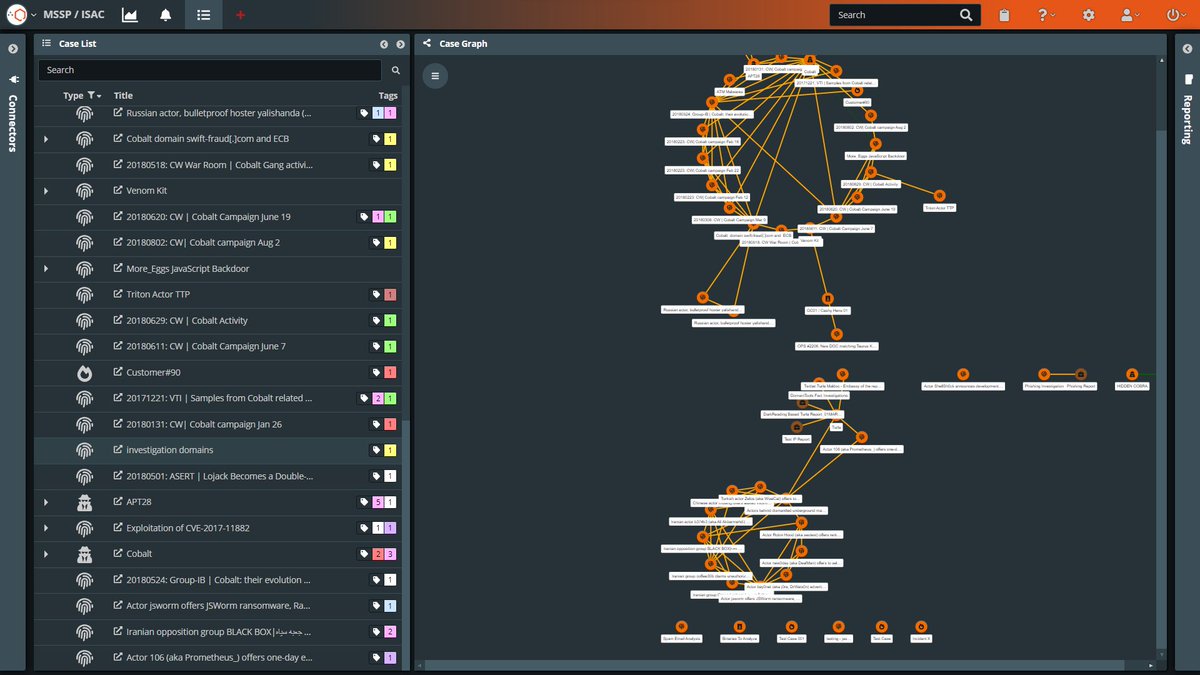Open the settings gear icon
Image resolution: width=1200 pixels, height=675 pixels.
click(1088, 14)
